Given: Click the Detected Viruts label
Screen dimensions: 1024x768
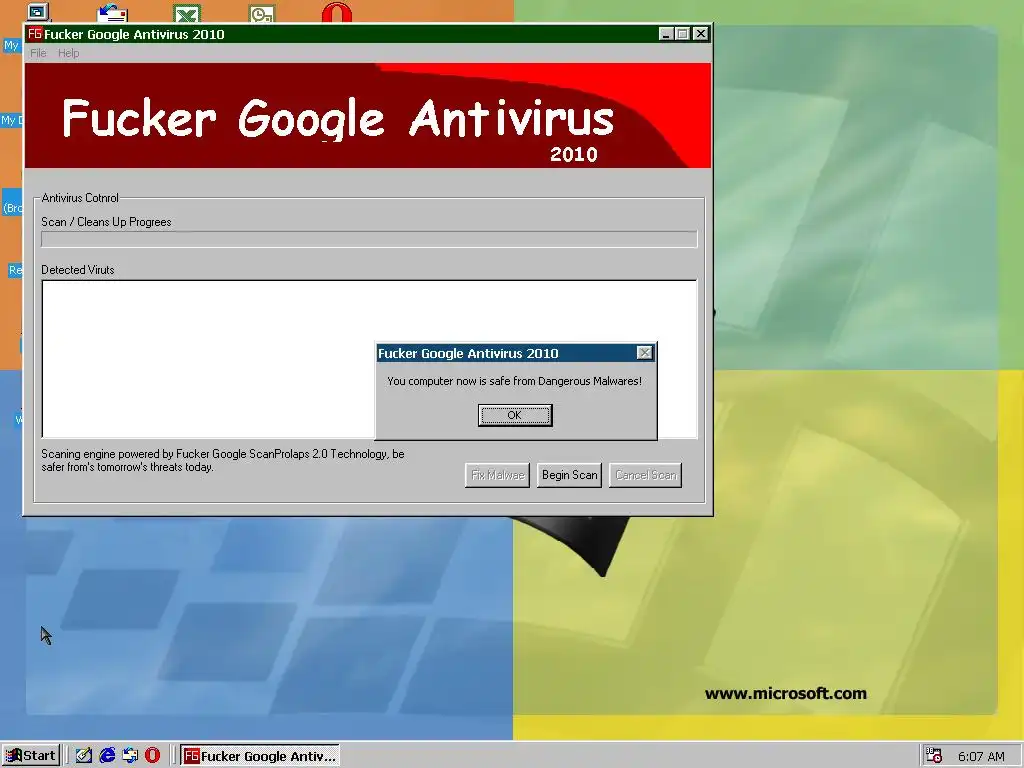Looking at the screenshot, I should coord(78,270).
